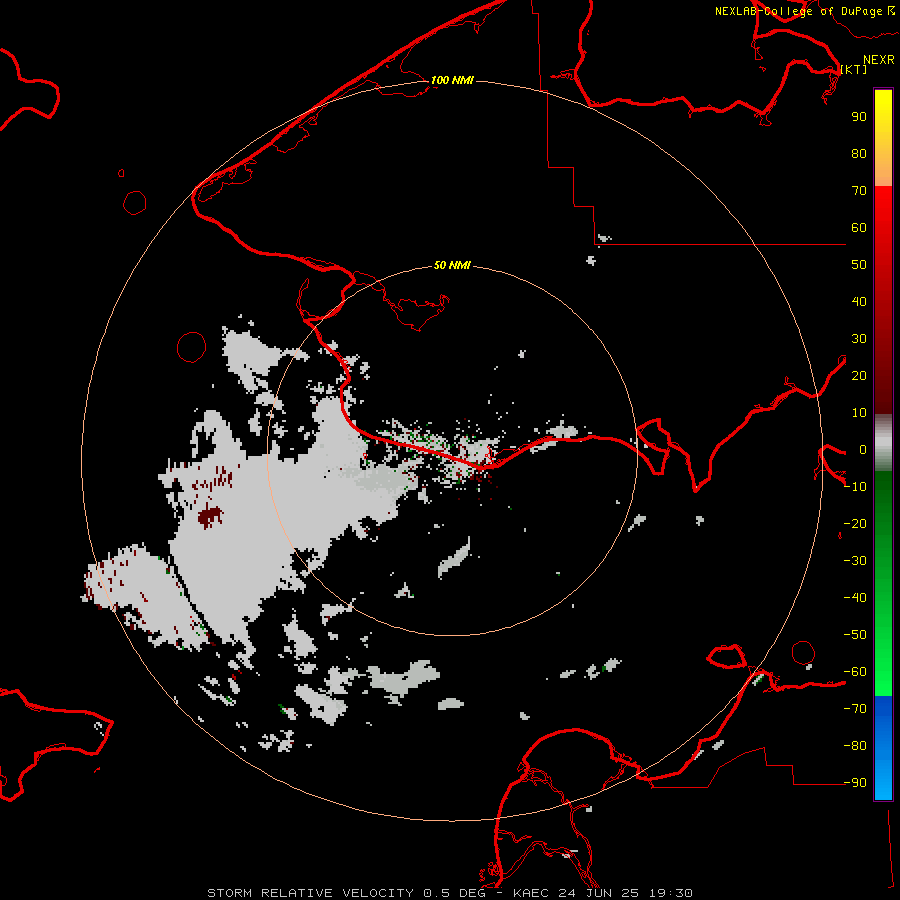Click the -20 value on the velocity scale

pos(855,523)
